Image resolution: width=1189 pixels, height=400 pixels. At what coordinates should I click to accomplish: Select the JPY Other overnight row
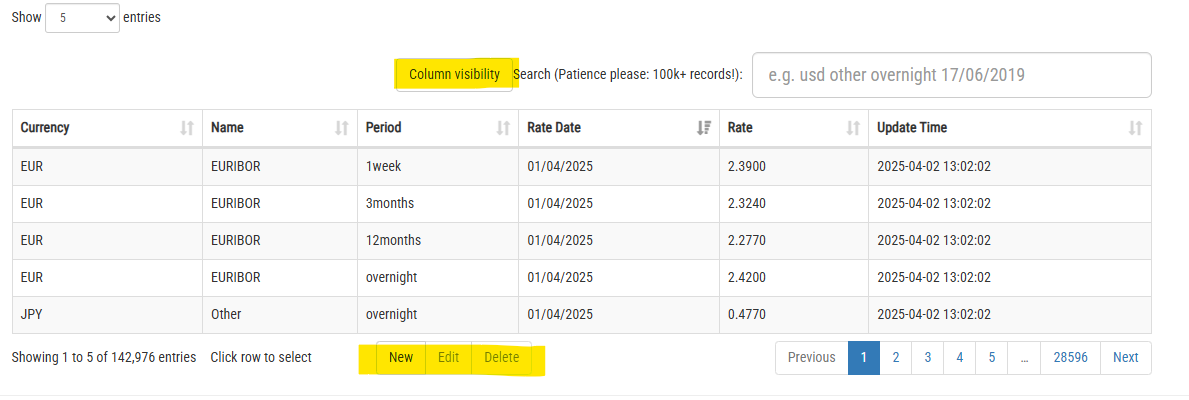(x=580, y=314)
